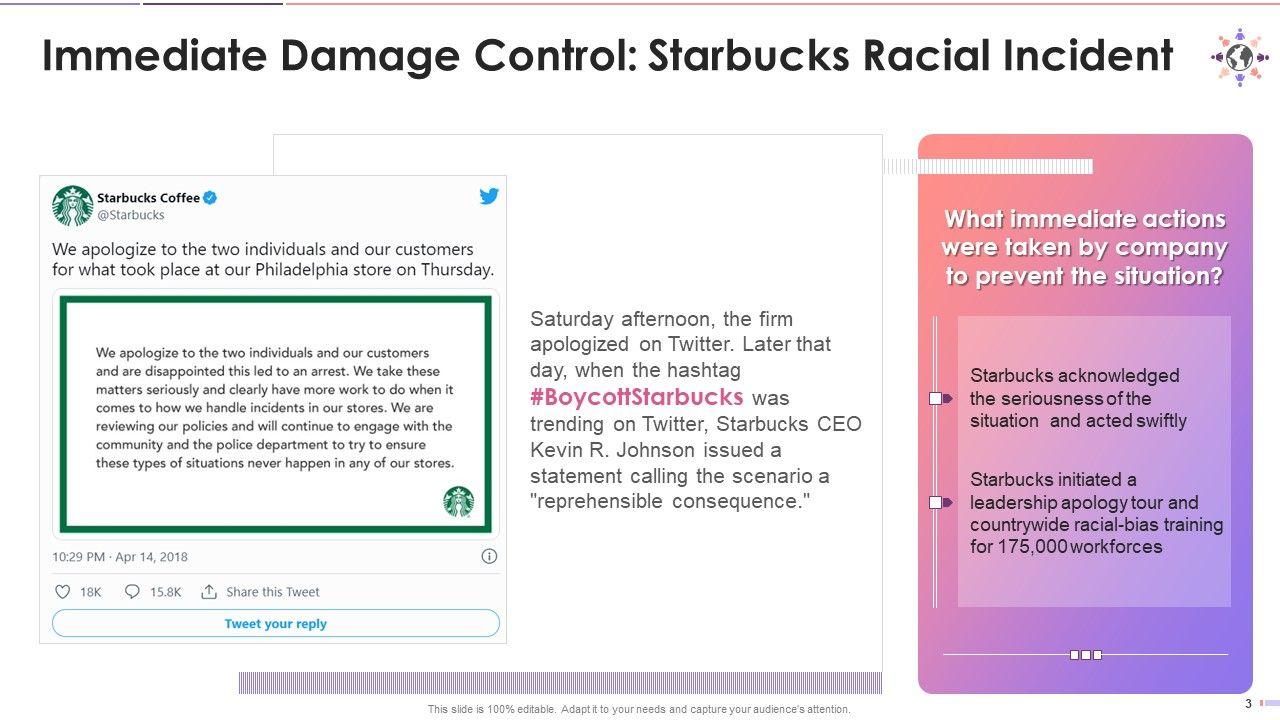Select the heading What immediate actions were taken
This screenshot has height=720, width=1280.
coord(1085,247)
